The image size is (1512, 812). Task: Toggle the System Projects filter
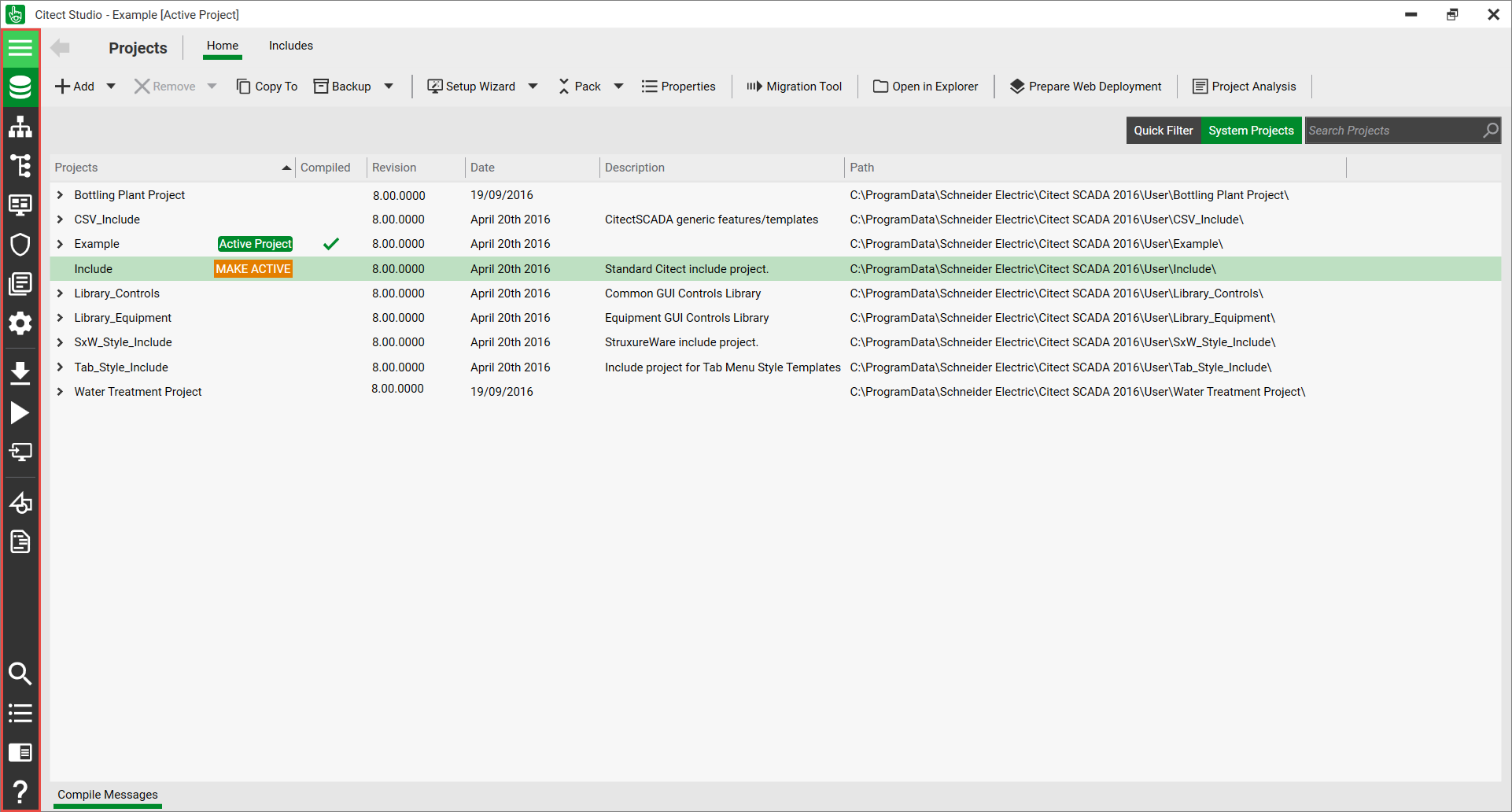coord(1250,131)
